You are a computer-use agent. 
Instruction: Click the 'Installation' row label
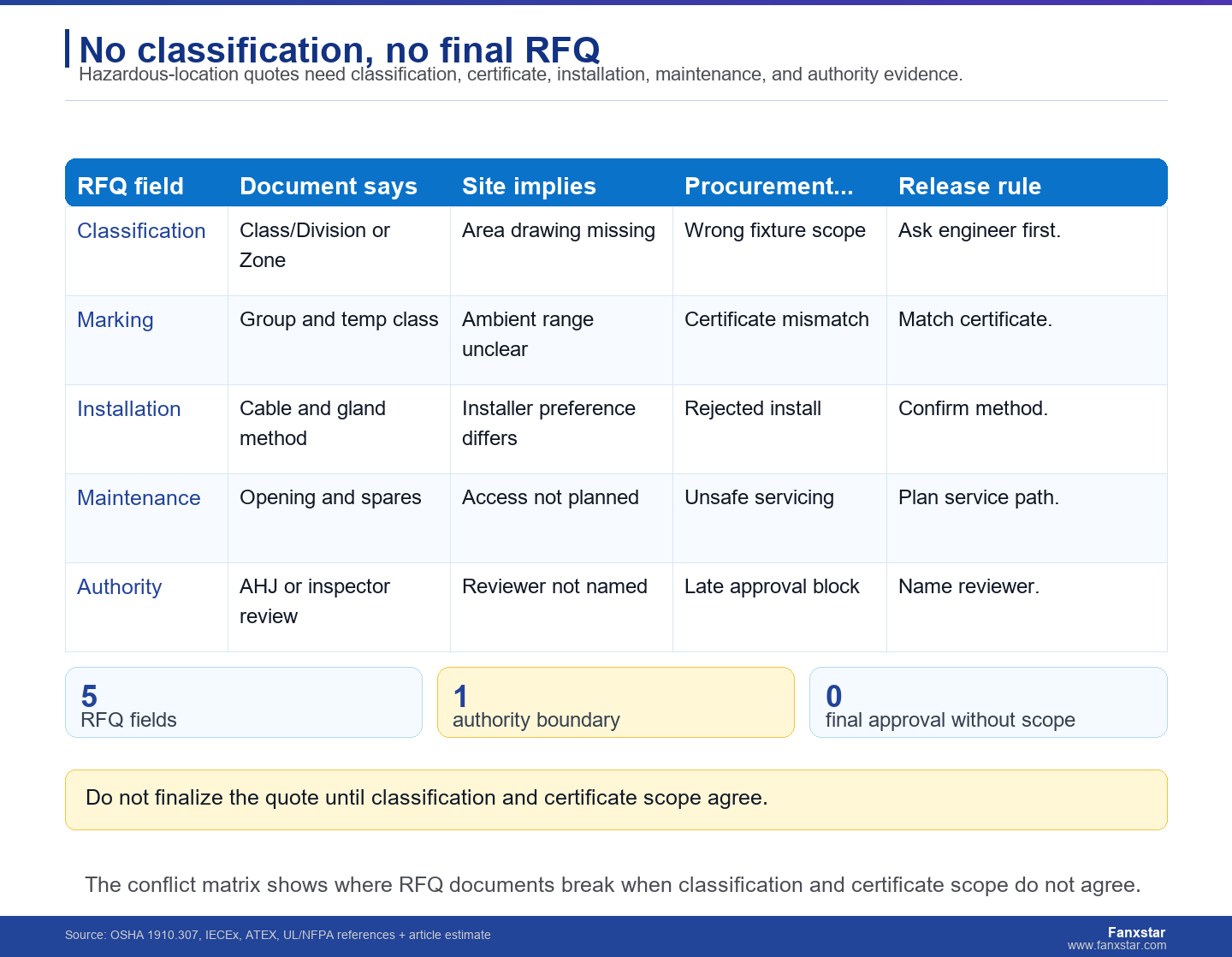tap(129, 409)
